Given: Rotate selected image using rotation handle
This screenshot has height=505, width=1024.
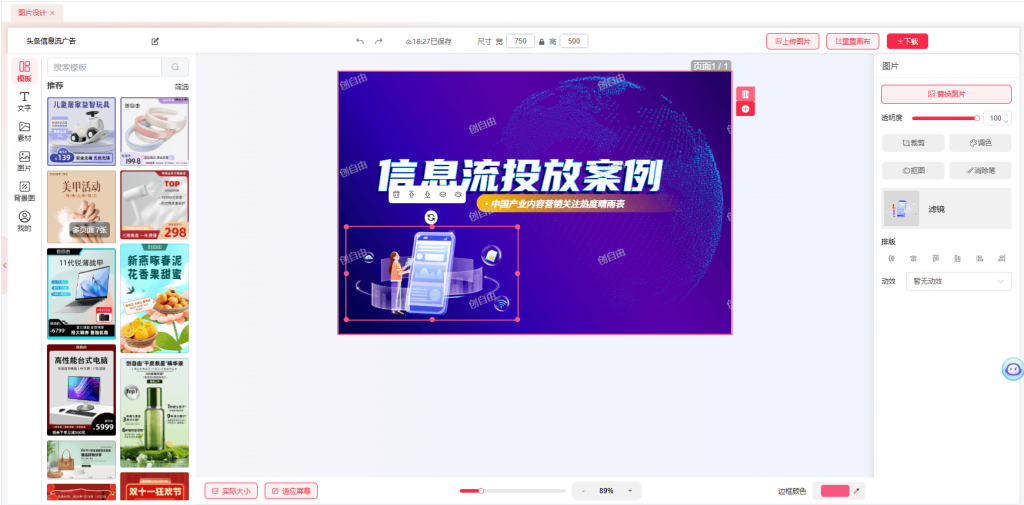Looking at the screenshot, I should tap(431, 217).
